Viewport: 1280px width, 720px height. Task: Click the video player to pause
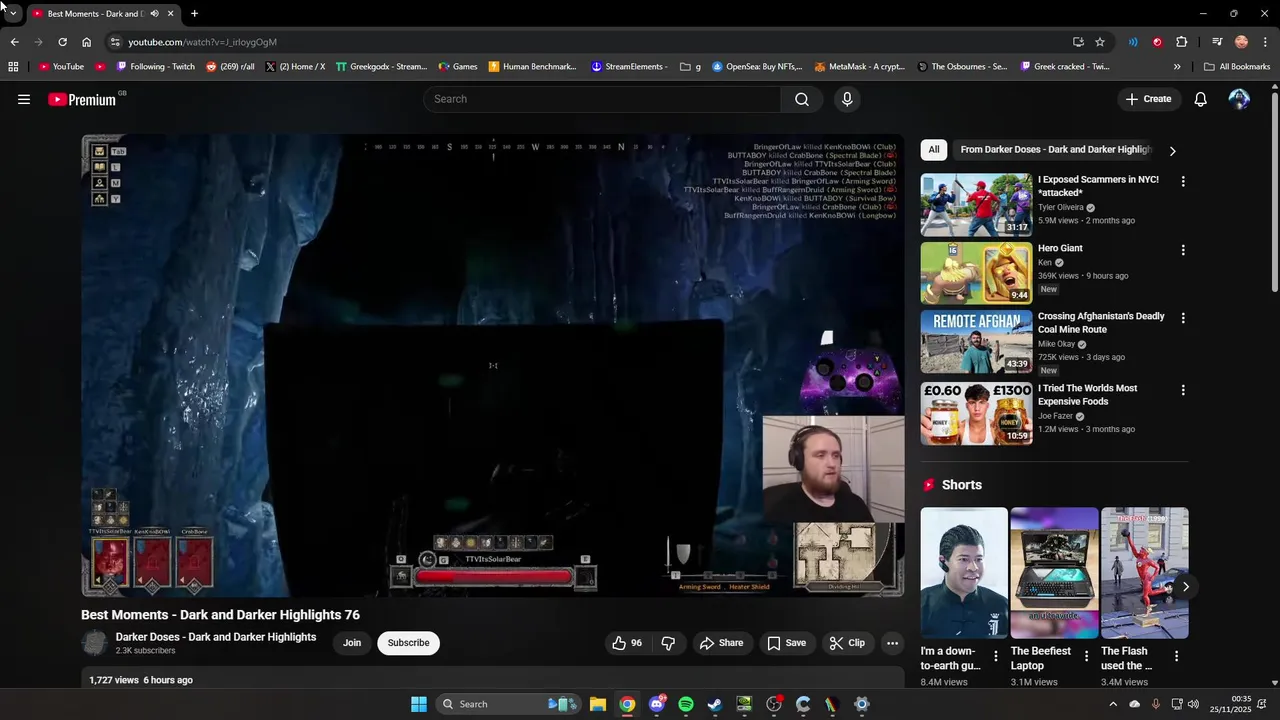pyautogui.click(x=492, y=366)
